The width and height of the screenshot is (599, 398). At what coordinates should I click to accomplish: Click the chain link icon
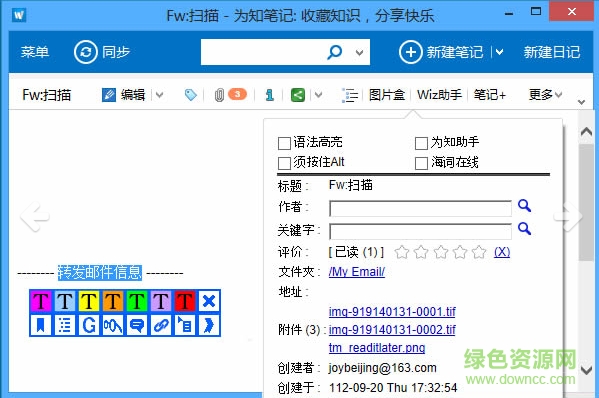pos(161,325)
